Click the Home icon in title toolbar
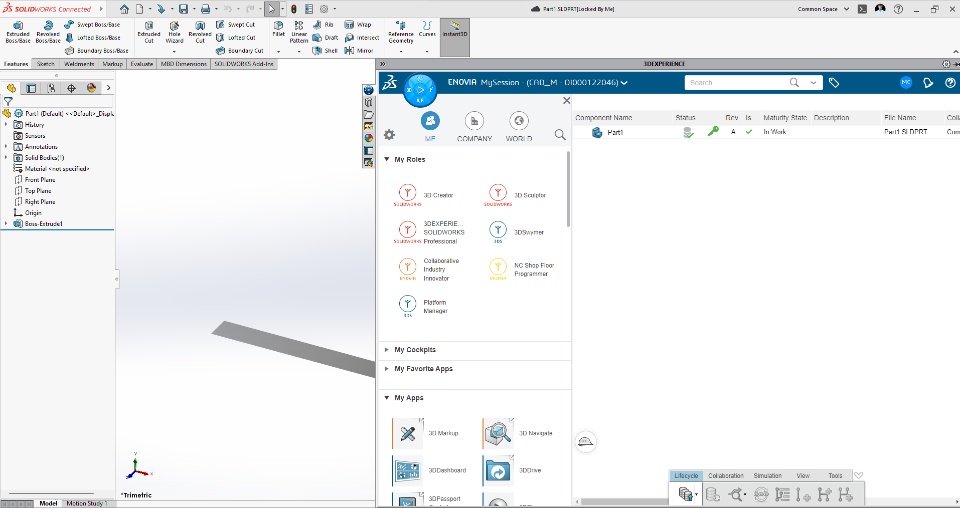Screen dimensions: 960x508 (x=124, y=9)
